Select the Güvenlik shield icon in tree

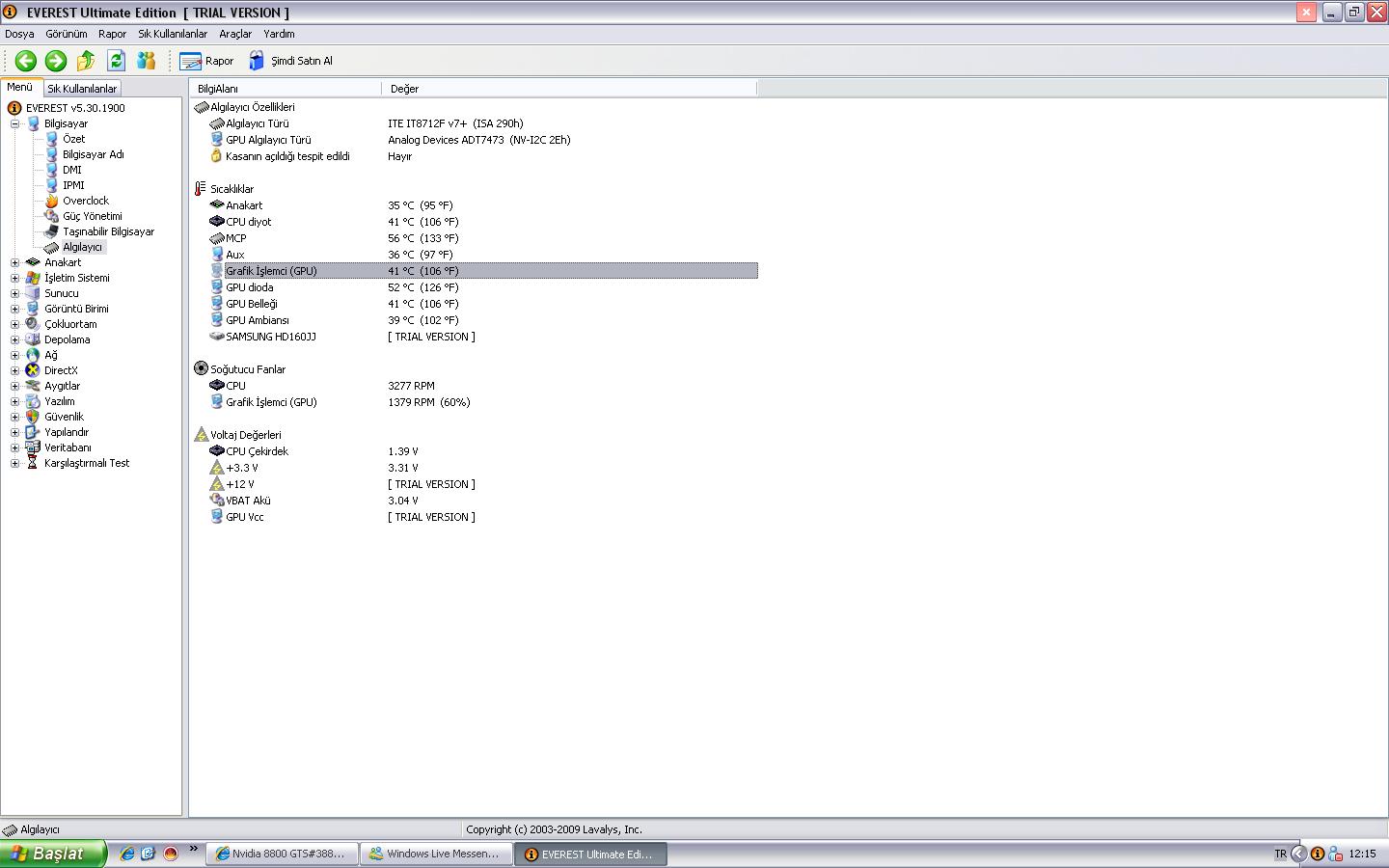[33, 417]
